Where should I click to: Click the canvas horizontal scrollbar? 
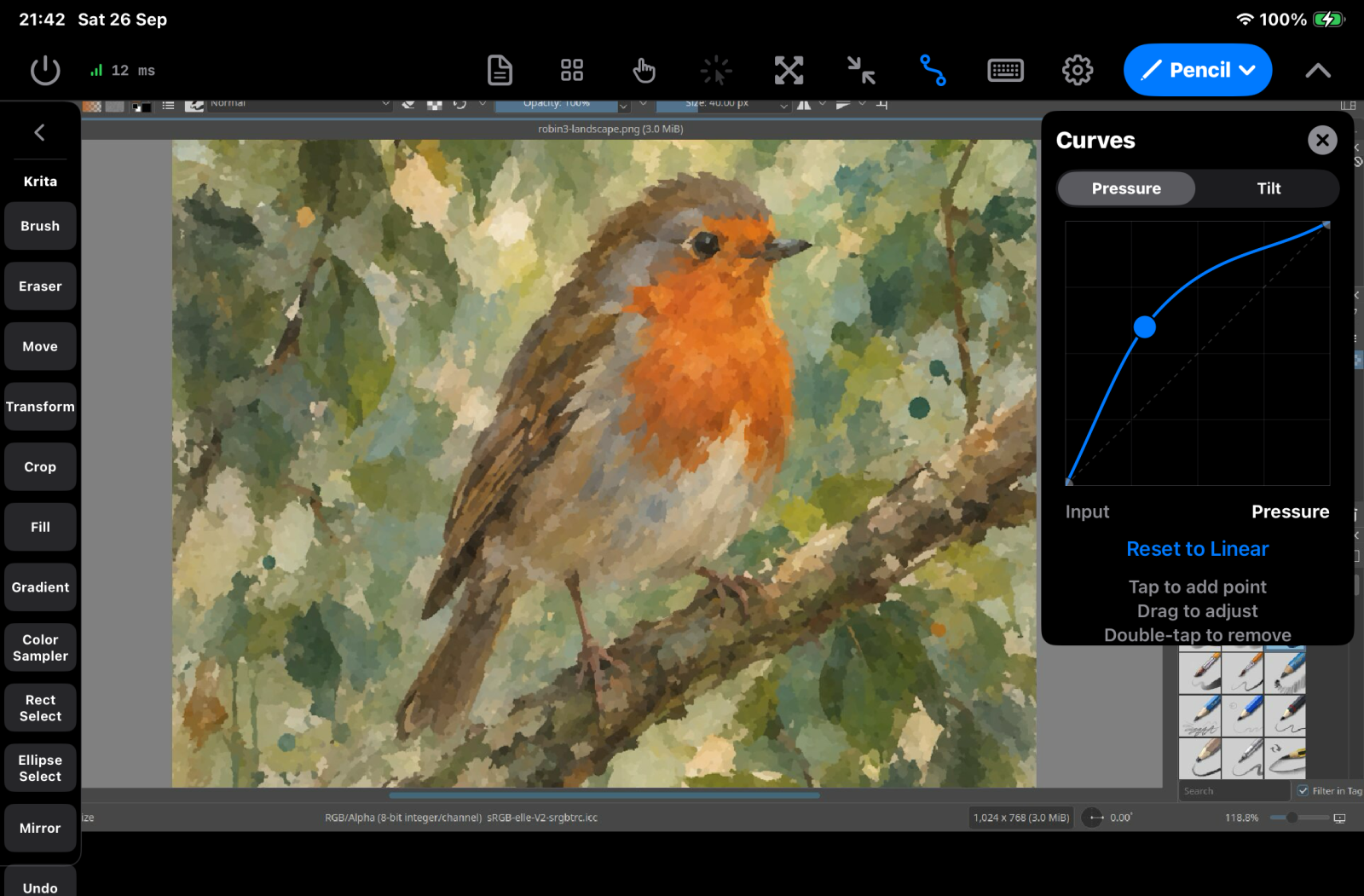604,795
